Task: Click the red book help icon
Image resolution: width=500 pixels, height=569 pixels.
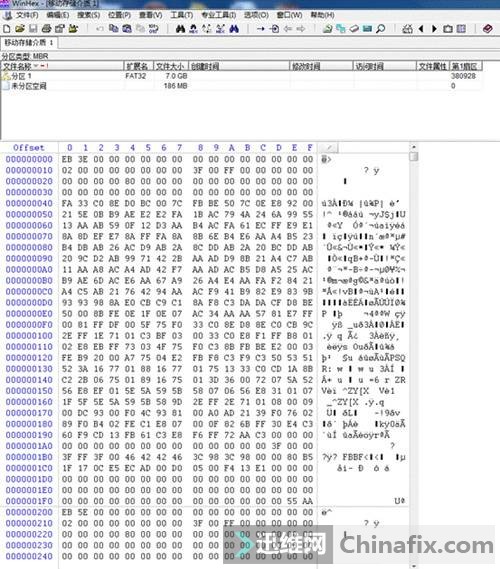Action: (x=487, y=29)
